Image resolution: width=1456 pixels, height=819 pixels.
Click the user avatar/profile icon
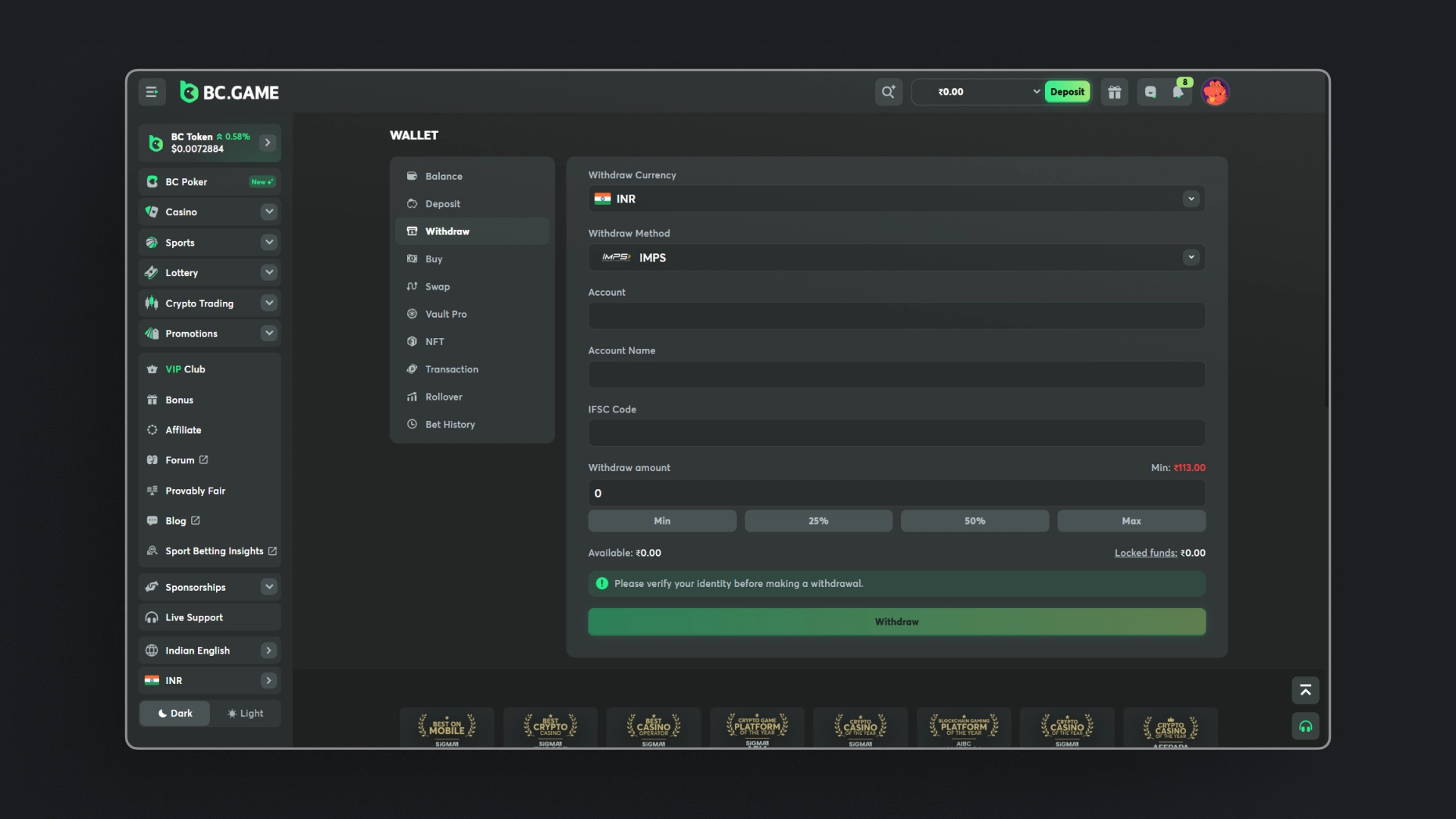1214,92
